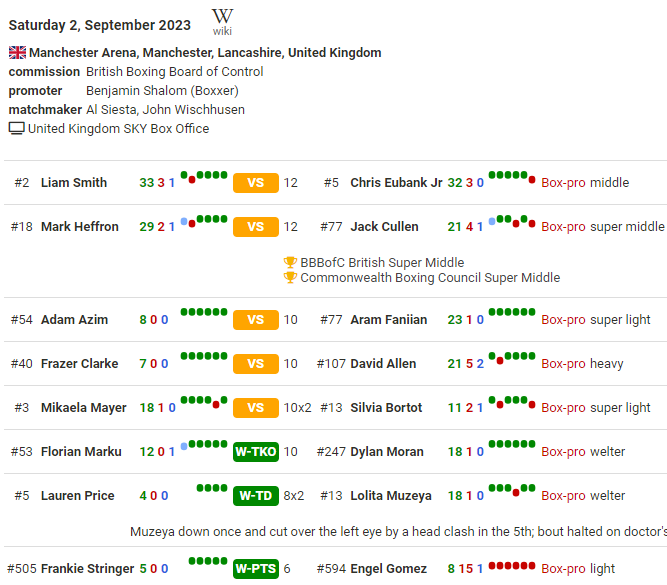Click the Adam Azim fighter name
The width and height of the screenshot is (667, 585).
point(75,320)
